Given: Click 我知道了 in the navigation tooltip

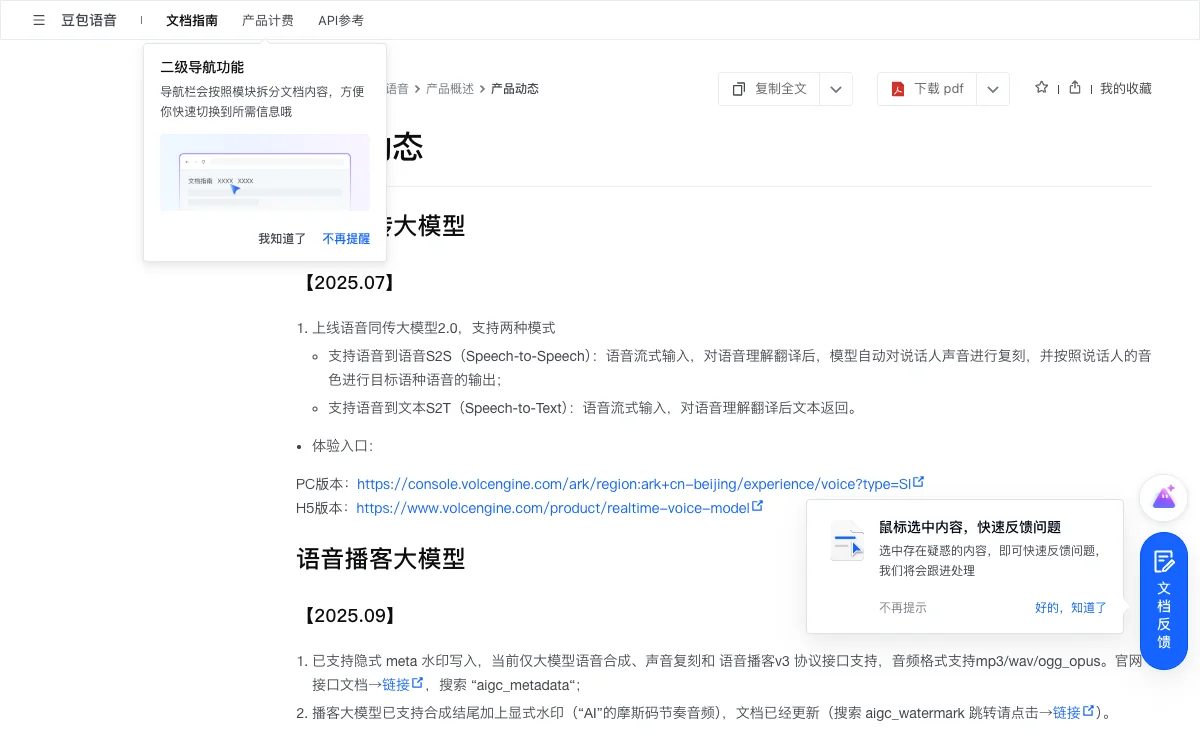Looking at the screenshot, I should (282, 239).
